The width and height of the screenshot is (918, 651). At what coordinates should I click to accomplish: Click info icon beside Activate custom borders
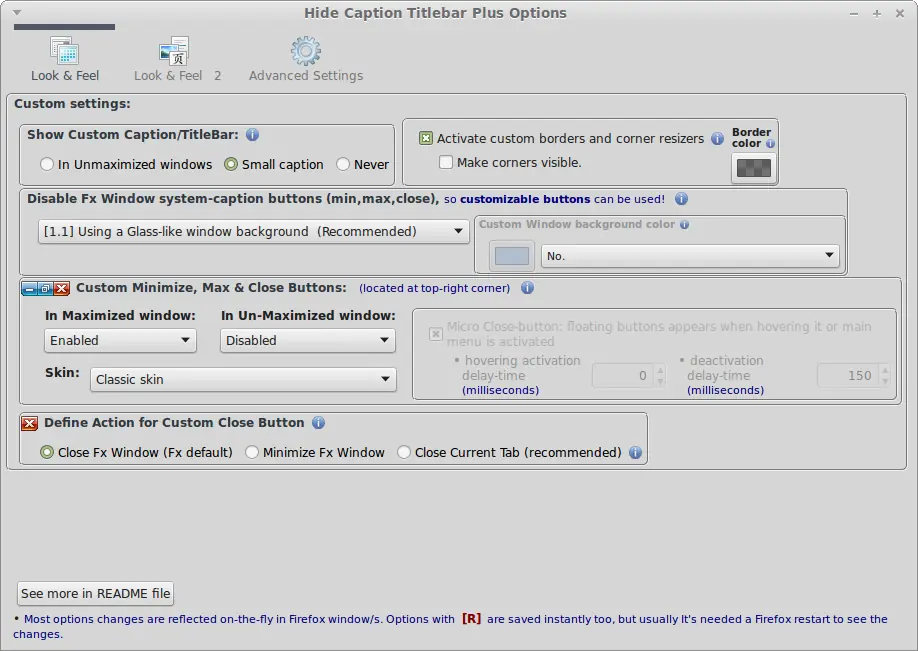point(717,138)
